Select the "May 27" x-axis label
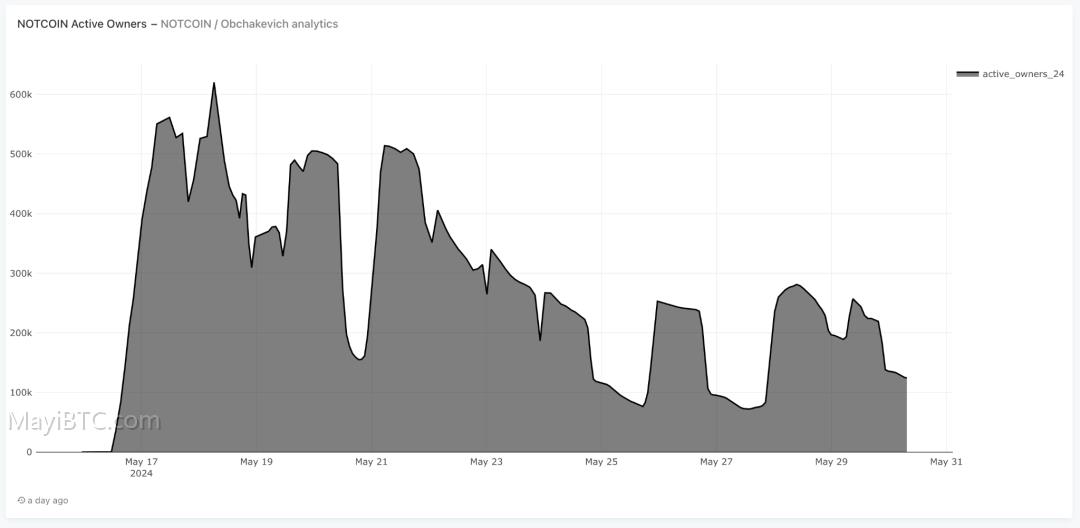The height and width of the screenshot is (528, 1080). [x=716, y=462]
